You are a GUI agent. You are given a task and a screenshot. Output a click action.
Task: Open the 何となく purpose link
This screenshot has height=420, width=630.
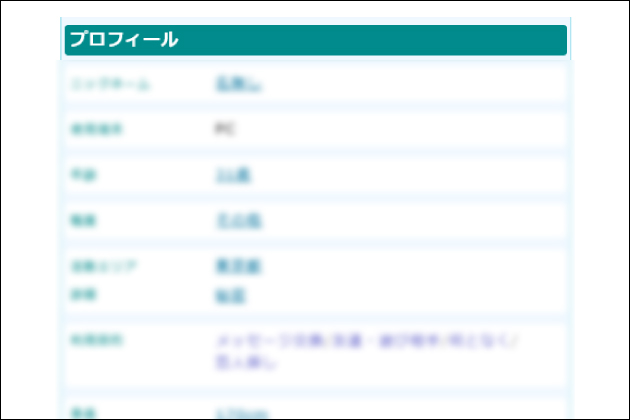point(484,341)
